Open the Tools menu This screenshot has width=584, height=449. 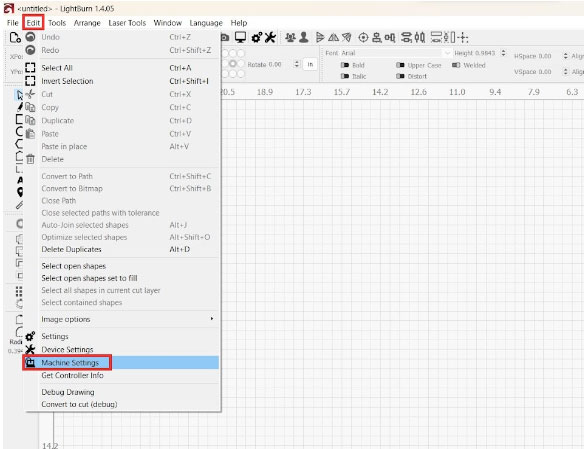pos(57,23)
